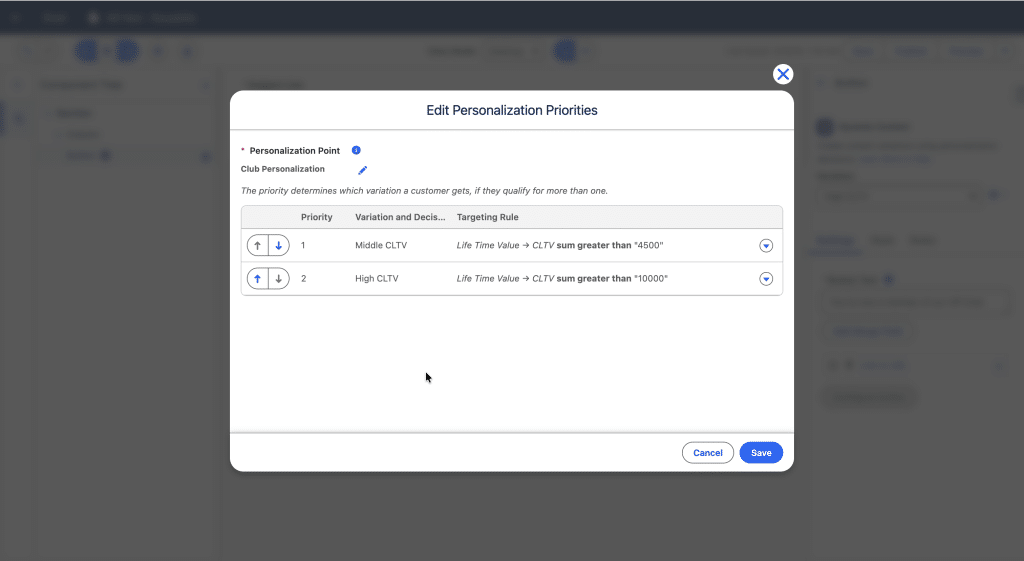Click the pencil icon beside Club Personalization
Viewport: 1024px width, 561px height.
(363, 170)
